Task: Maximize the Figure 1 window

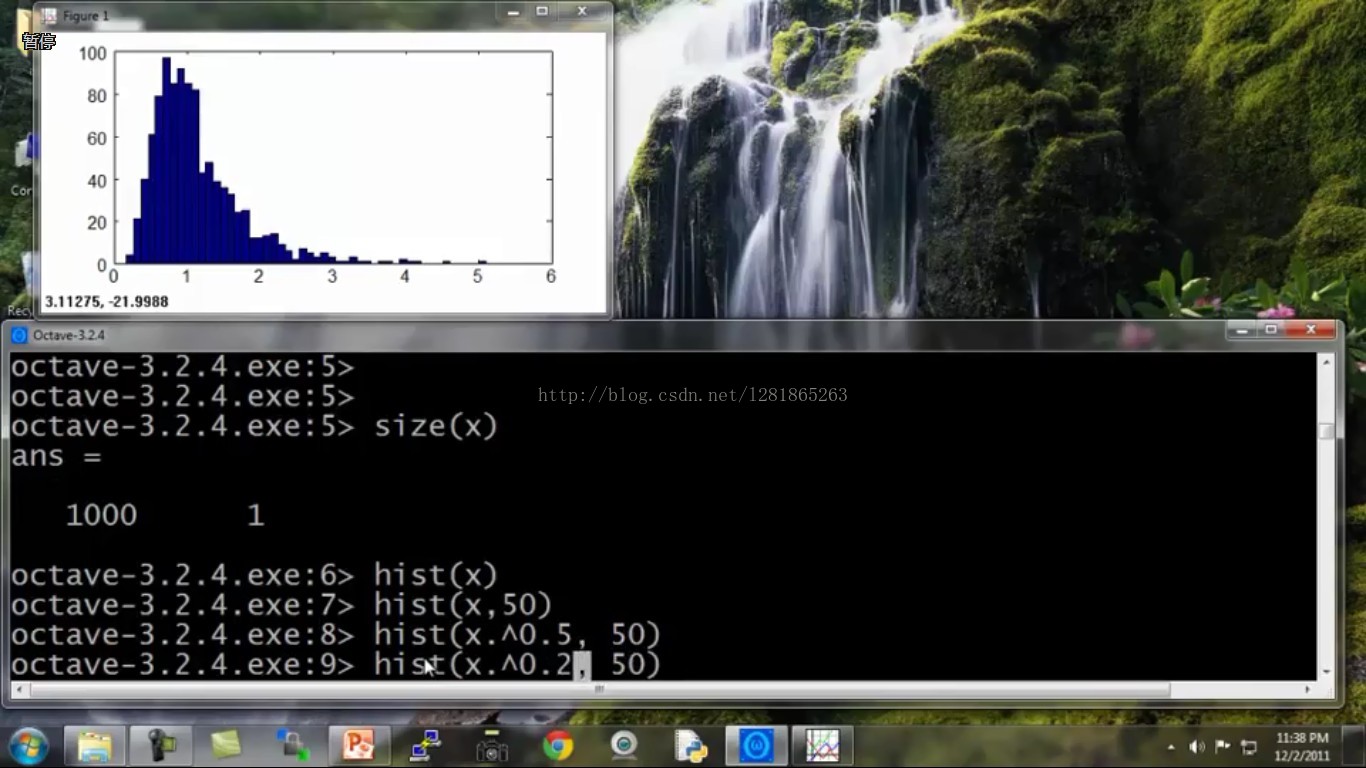Action: pos(542,12)
